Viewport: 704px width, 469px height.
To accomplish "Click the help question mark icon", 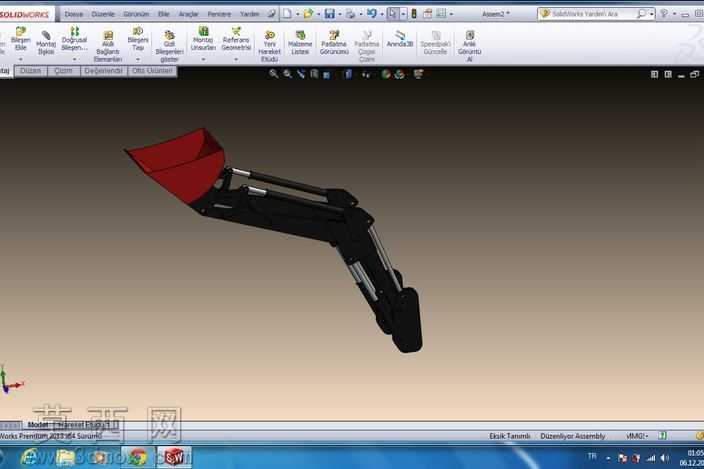I will pyautogui.click(x=664, y=14).
